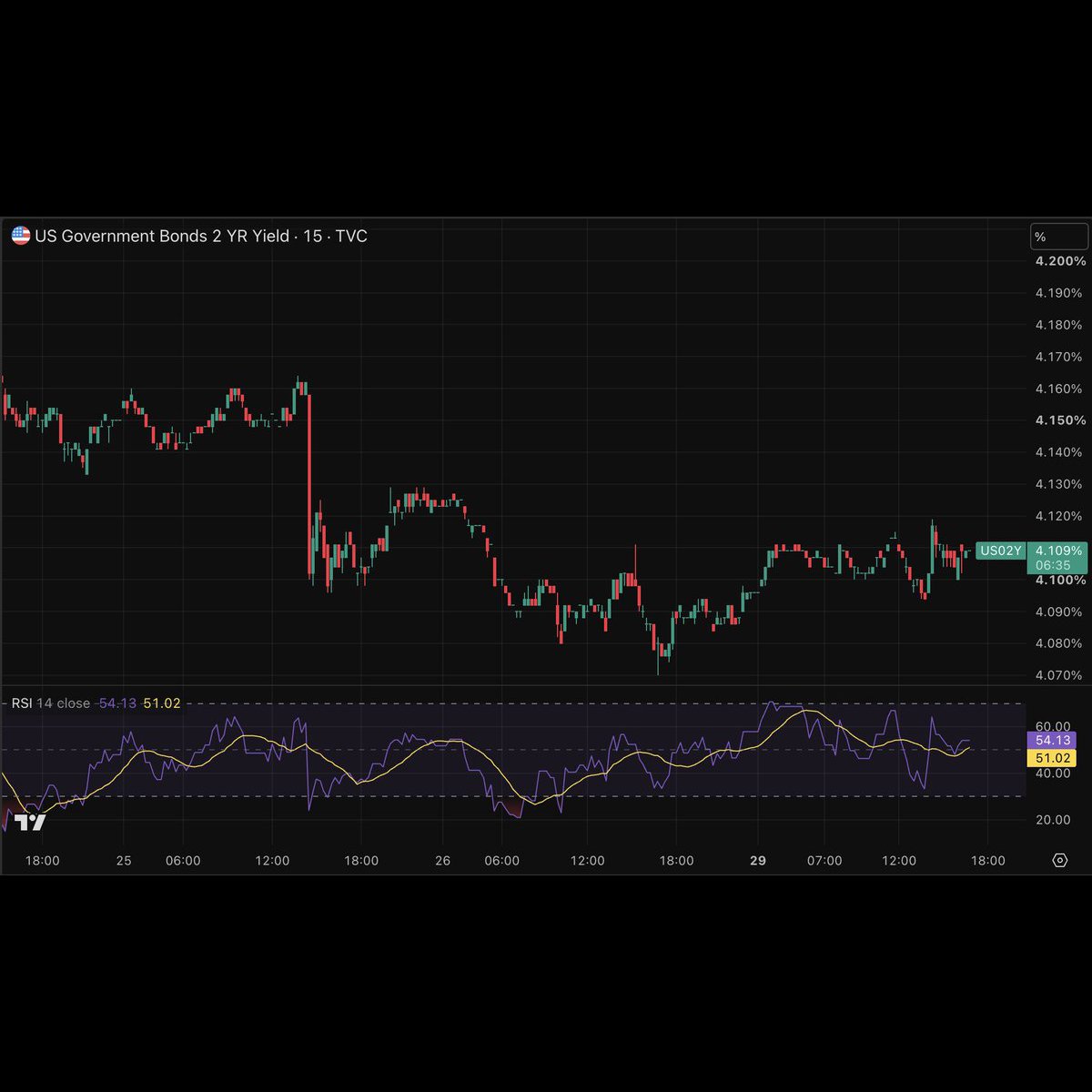Click the 40.00 RSI axis label

[1052, 773]
